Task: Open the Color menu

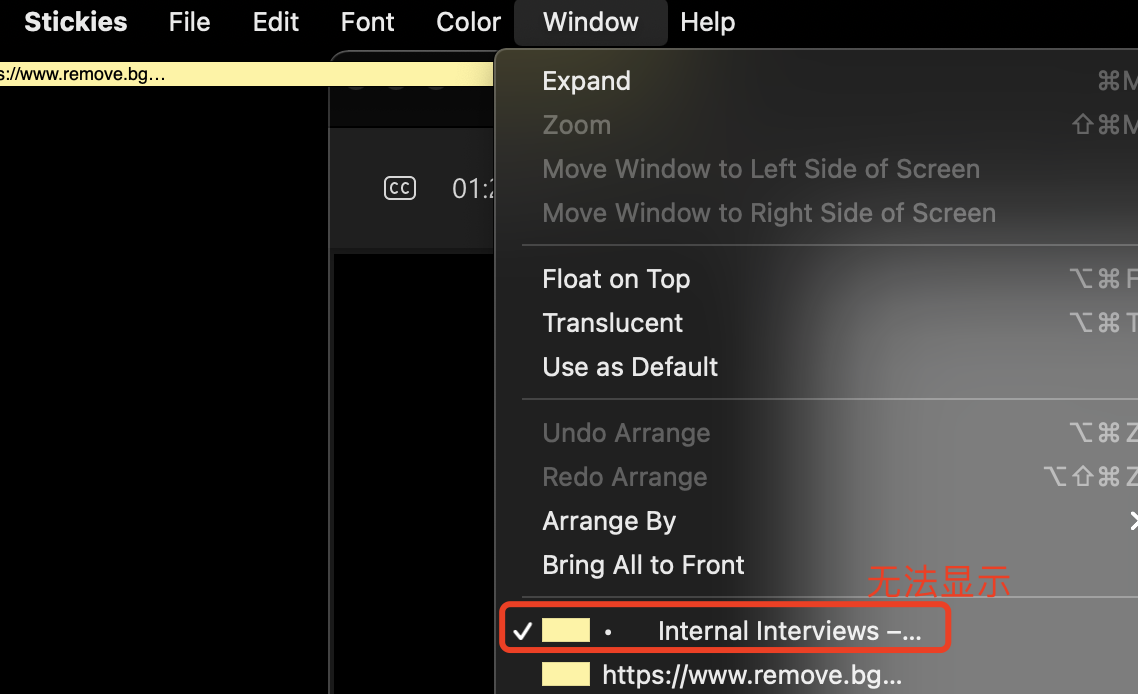Action: tap(468, 22)
